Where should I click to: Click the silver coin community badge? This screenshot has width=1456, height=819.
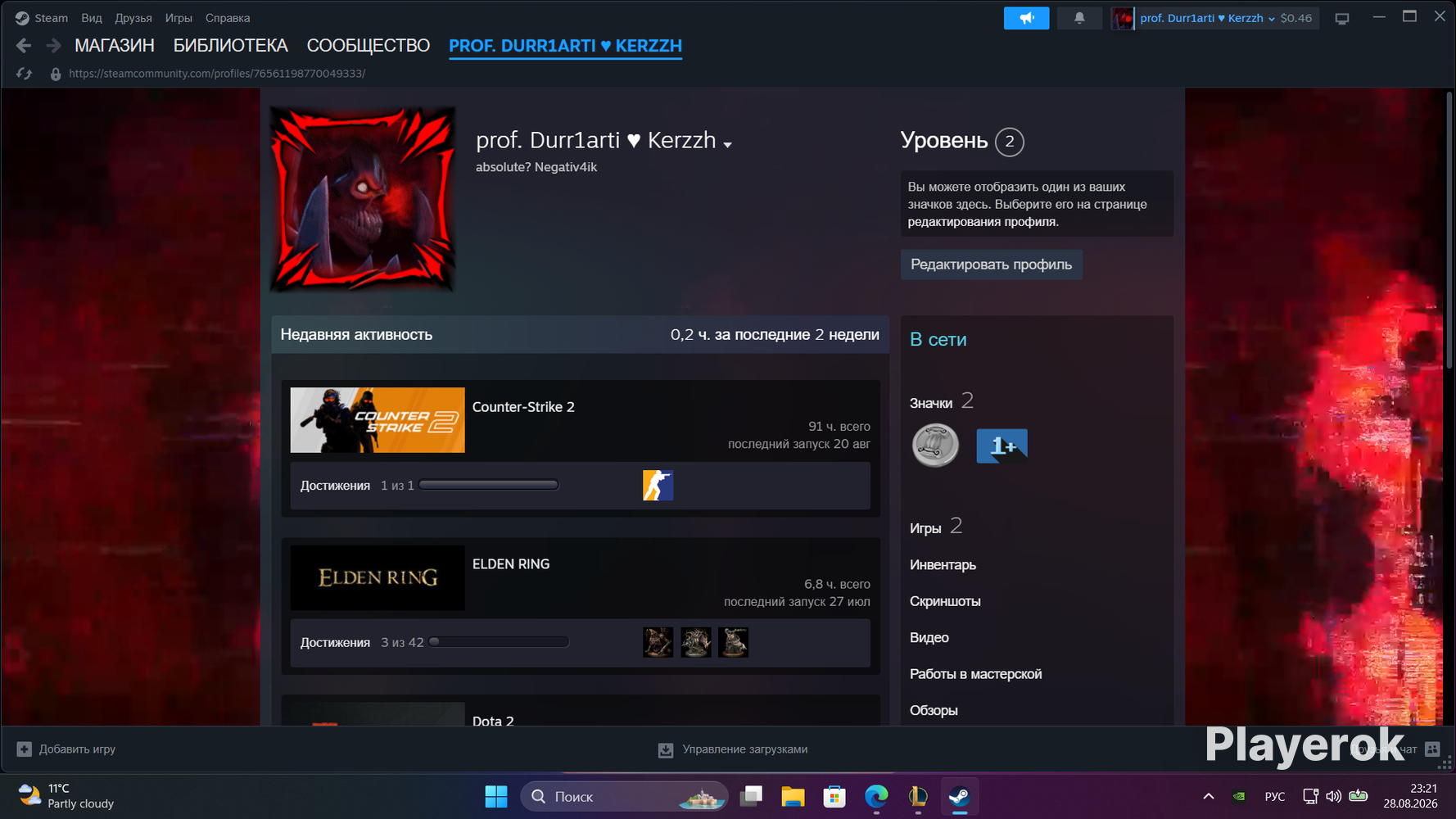click(935, 446)
